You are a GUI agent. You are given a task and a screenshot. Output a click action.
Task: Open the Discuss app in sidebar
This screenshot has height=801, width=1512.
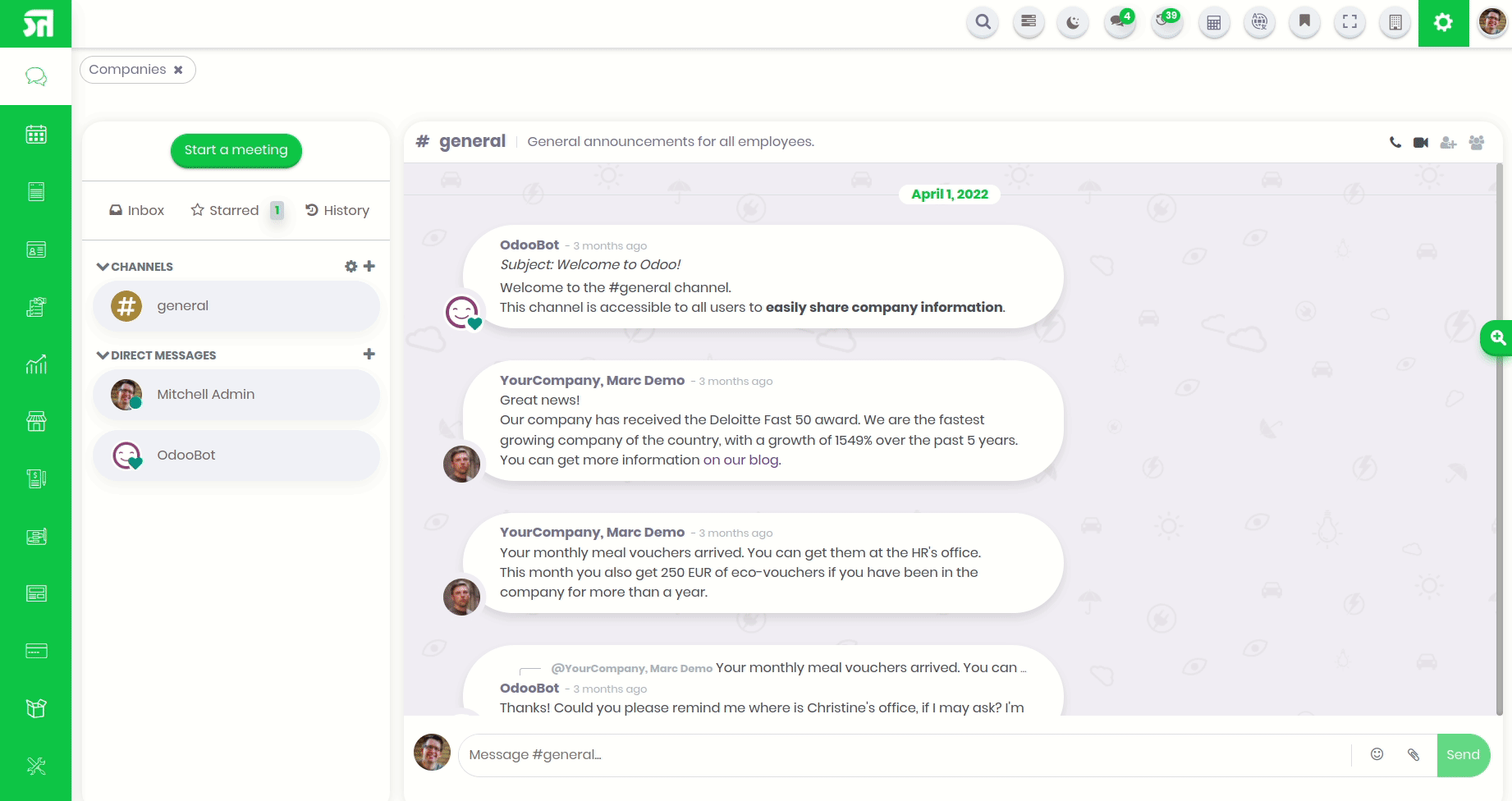[36, 76]
